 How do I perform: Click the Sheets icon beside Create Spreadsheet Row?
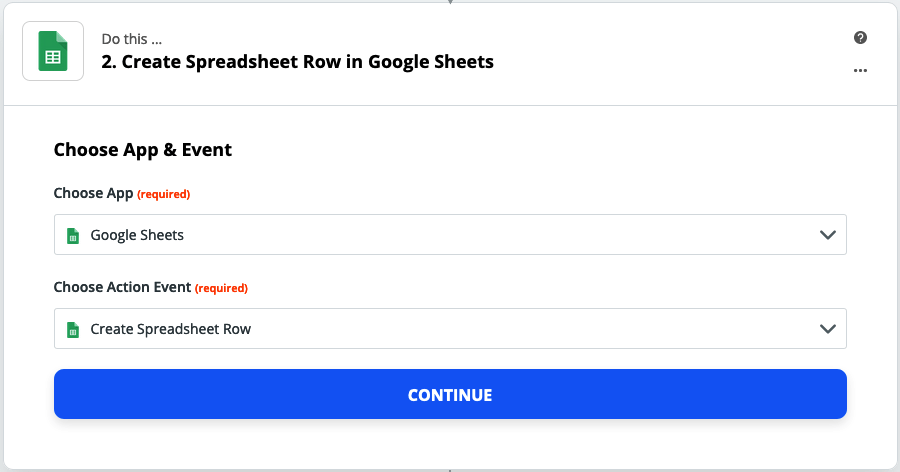click(72, 329)
